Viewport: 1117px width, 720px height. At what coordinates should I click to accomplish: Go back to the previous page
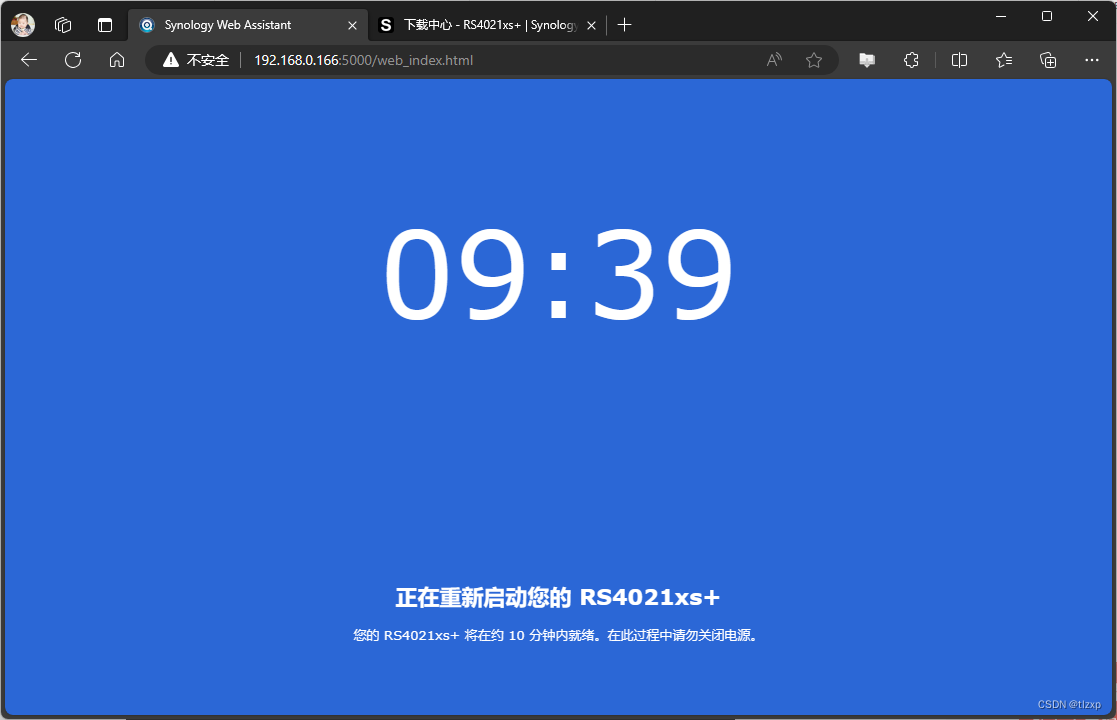click(x=29, y=60)
